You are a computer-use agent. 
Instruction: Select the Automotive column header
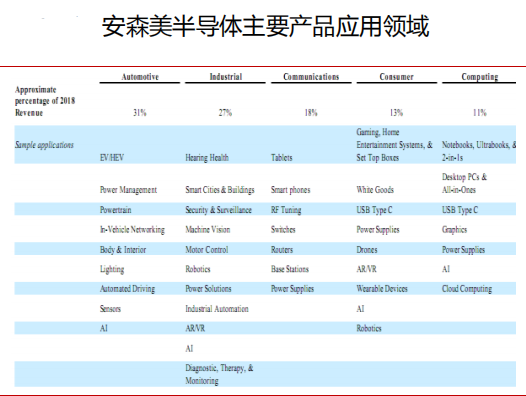tap(140, 77)
